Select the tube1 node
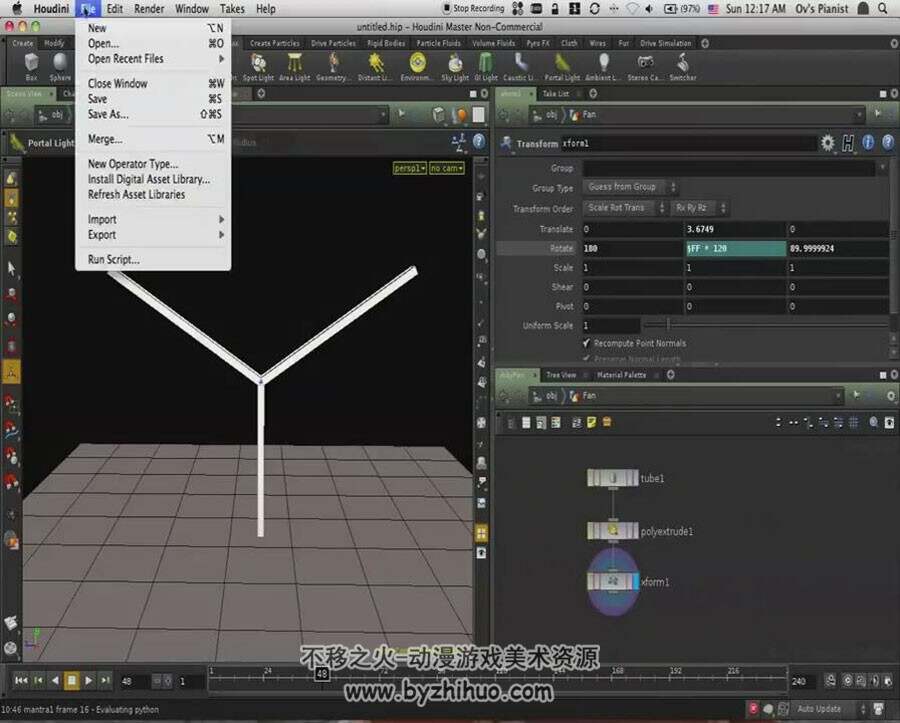This screenshot has height=723, width=900. (x=612, y=478)
